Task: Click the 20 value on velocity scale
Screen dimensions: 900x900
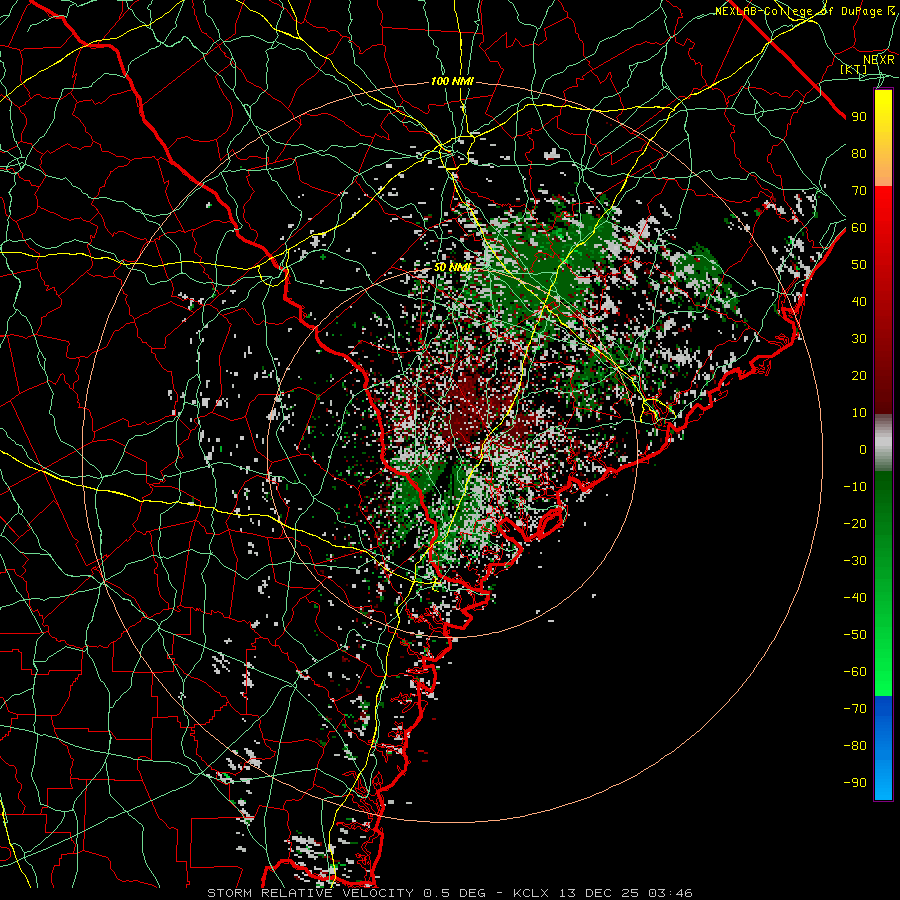Action: (859, 376)
